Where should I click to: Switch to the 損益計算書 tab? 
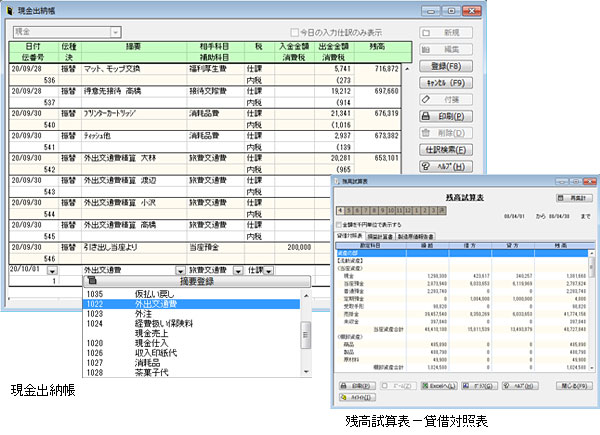pyautogui.click(x=380, y=236)
